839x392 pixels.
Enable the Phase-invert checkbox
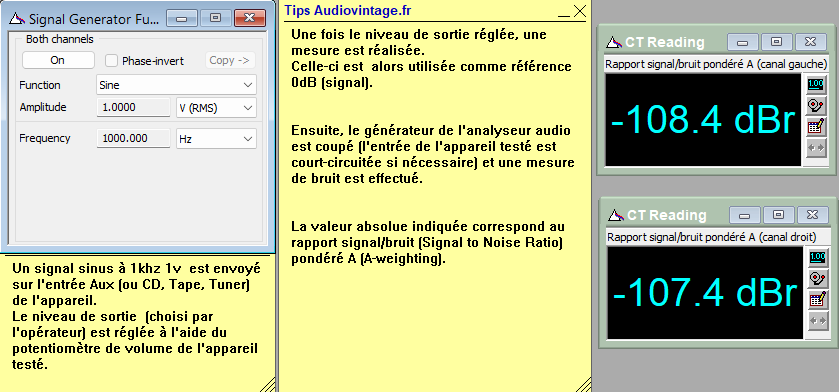tap(111, 60)
